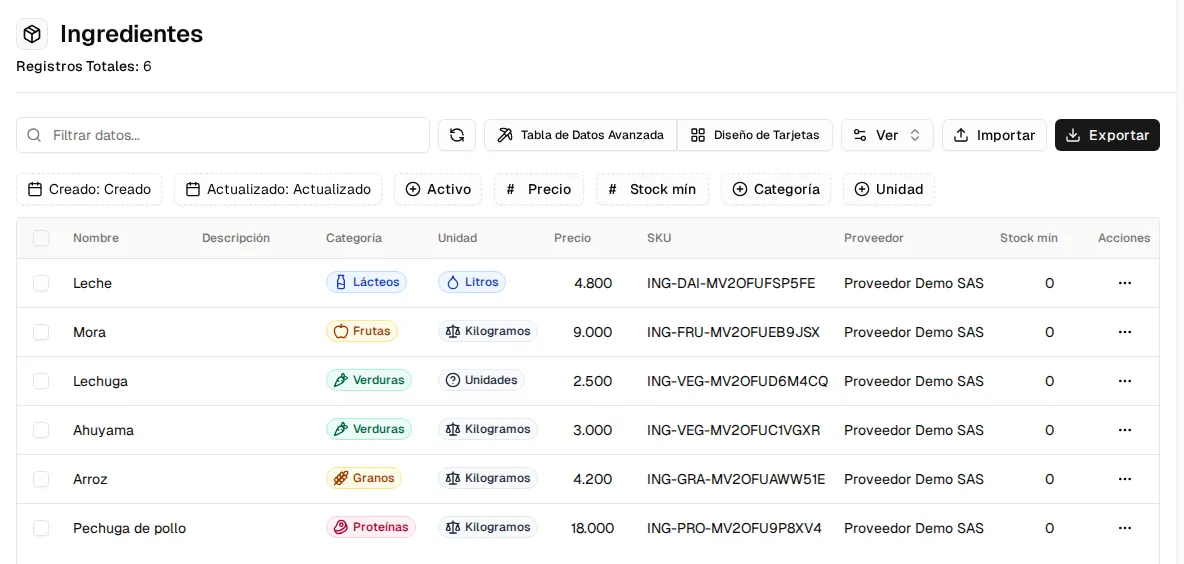Screen dimensions: 1184x564
Task: Click the Litros unit badge
Action: pyautogui.click(x=472, y=282)
